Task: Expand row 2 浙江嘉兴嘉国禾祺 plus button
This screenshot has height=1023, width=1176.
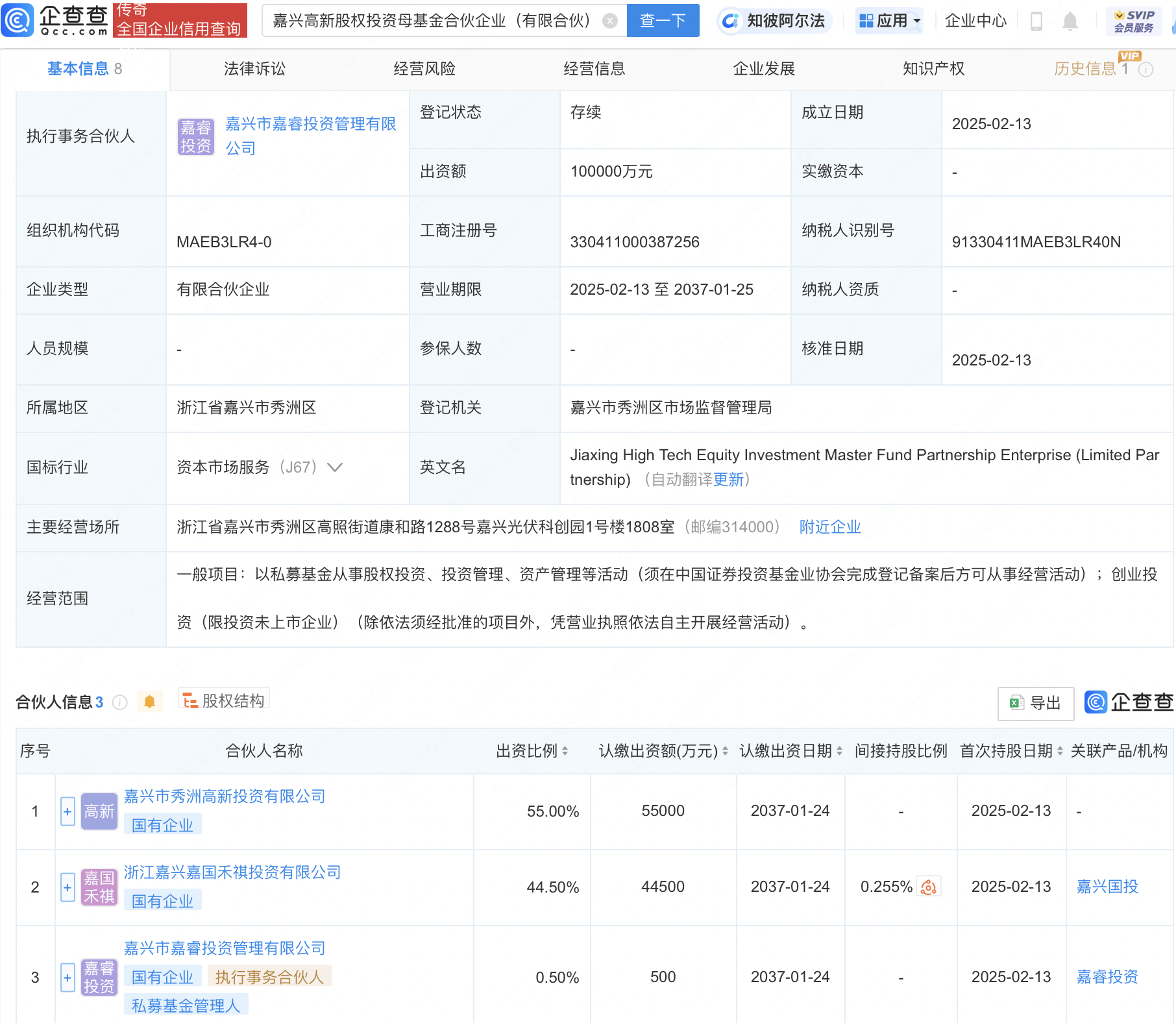Action: 67,887
